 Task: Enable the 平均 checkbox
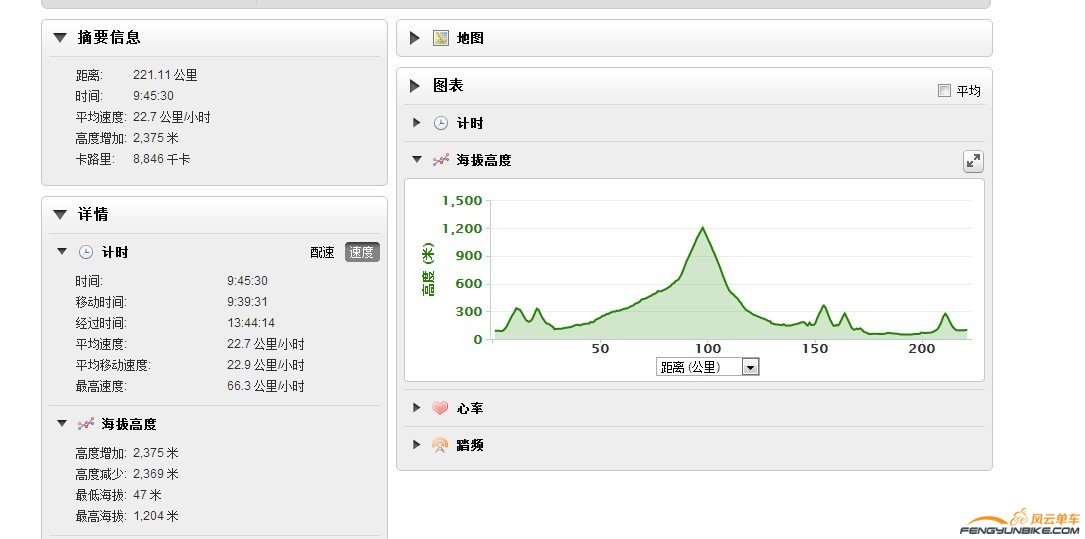944,91
